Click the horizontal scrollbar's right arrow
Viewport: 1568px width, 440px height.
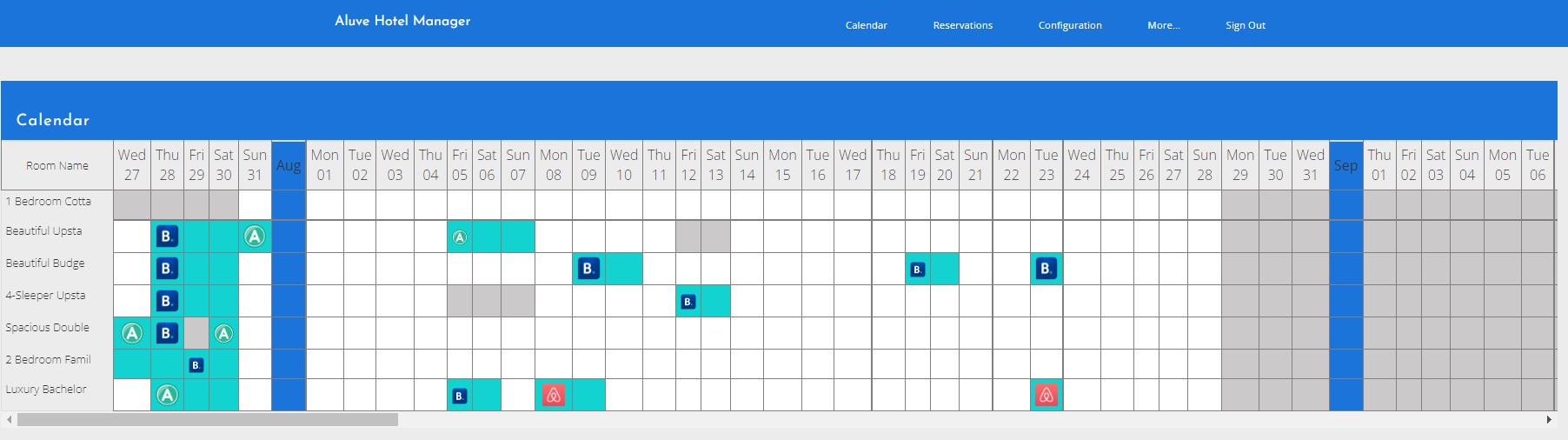1549,420
